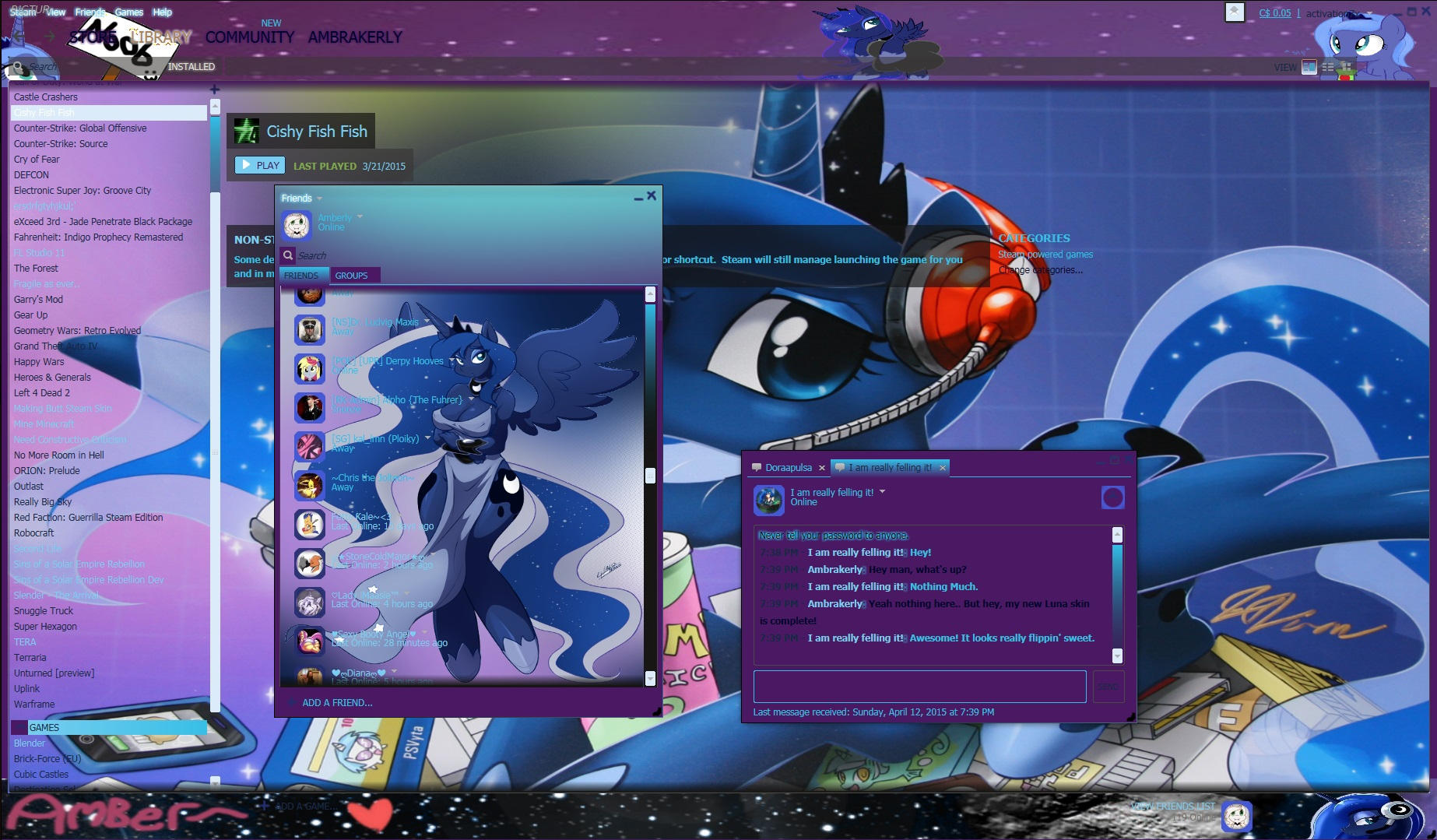The width and height of the screenshot is (1437, 840).
Task: Click Lady Maesie friend avatar
Action: pos(309,602)
